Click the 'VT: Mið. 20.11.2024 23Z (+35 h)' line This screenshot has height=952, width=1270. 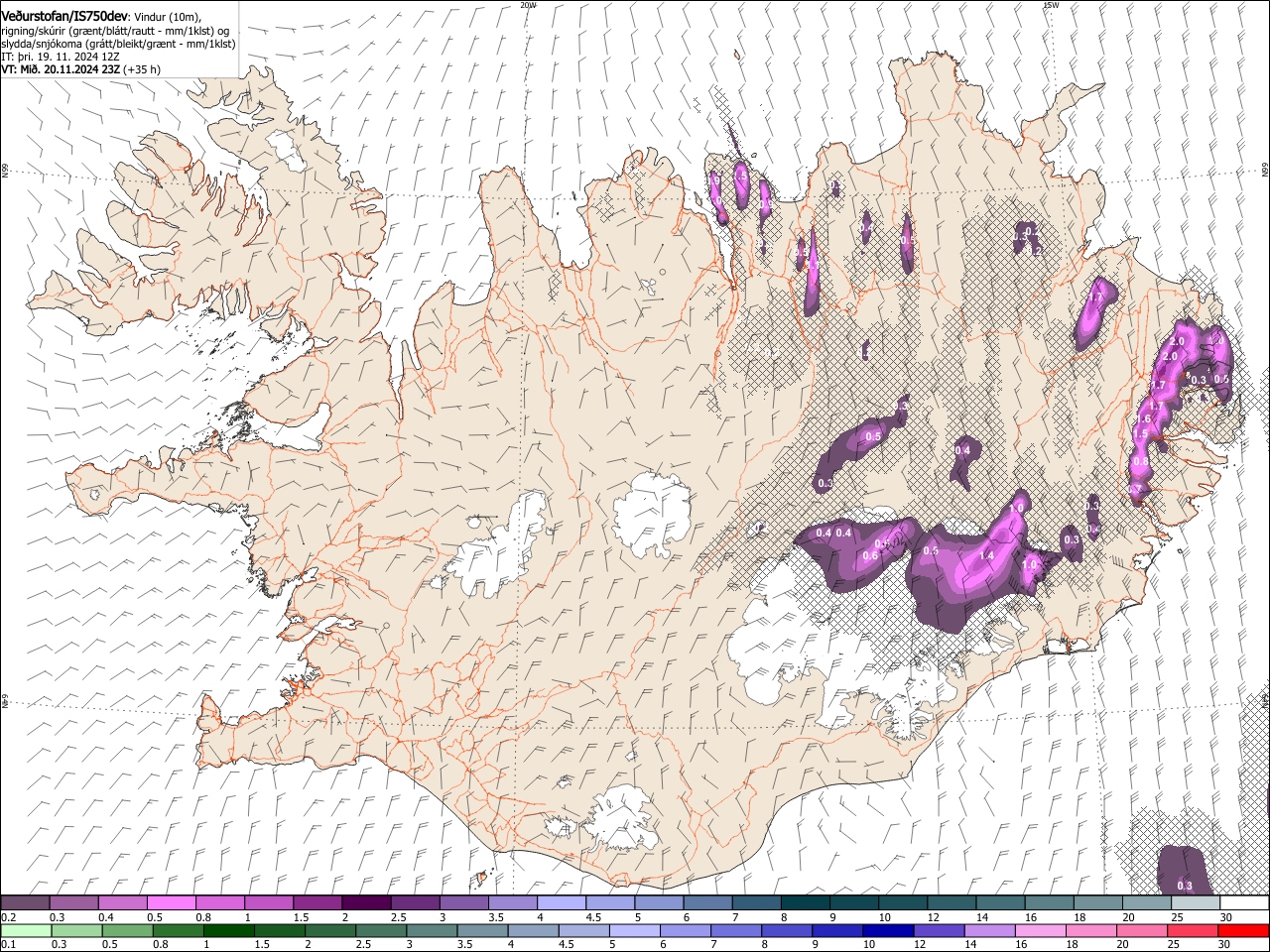point(81,69)
